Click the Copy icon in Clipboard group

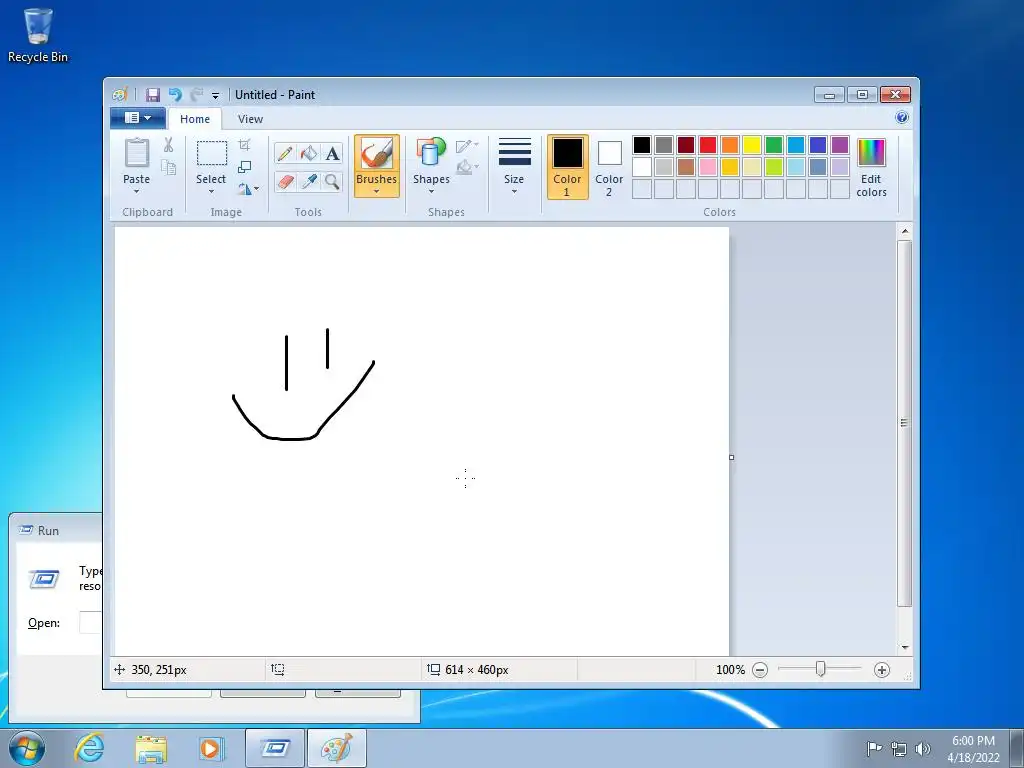pyautogui.click(x=168, y=168)
